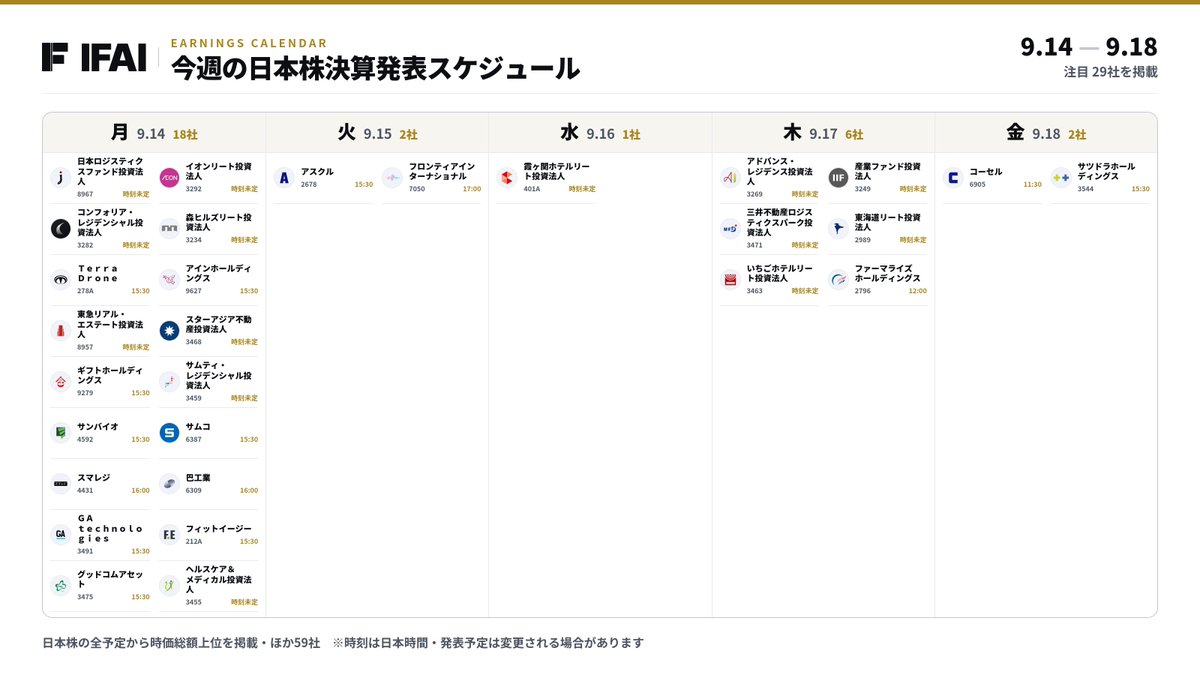This screenshot has height=675, width=1200.
Task: Select the 水 9.16 column header
Action: click(x=600, y=133)
